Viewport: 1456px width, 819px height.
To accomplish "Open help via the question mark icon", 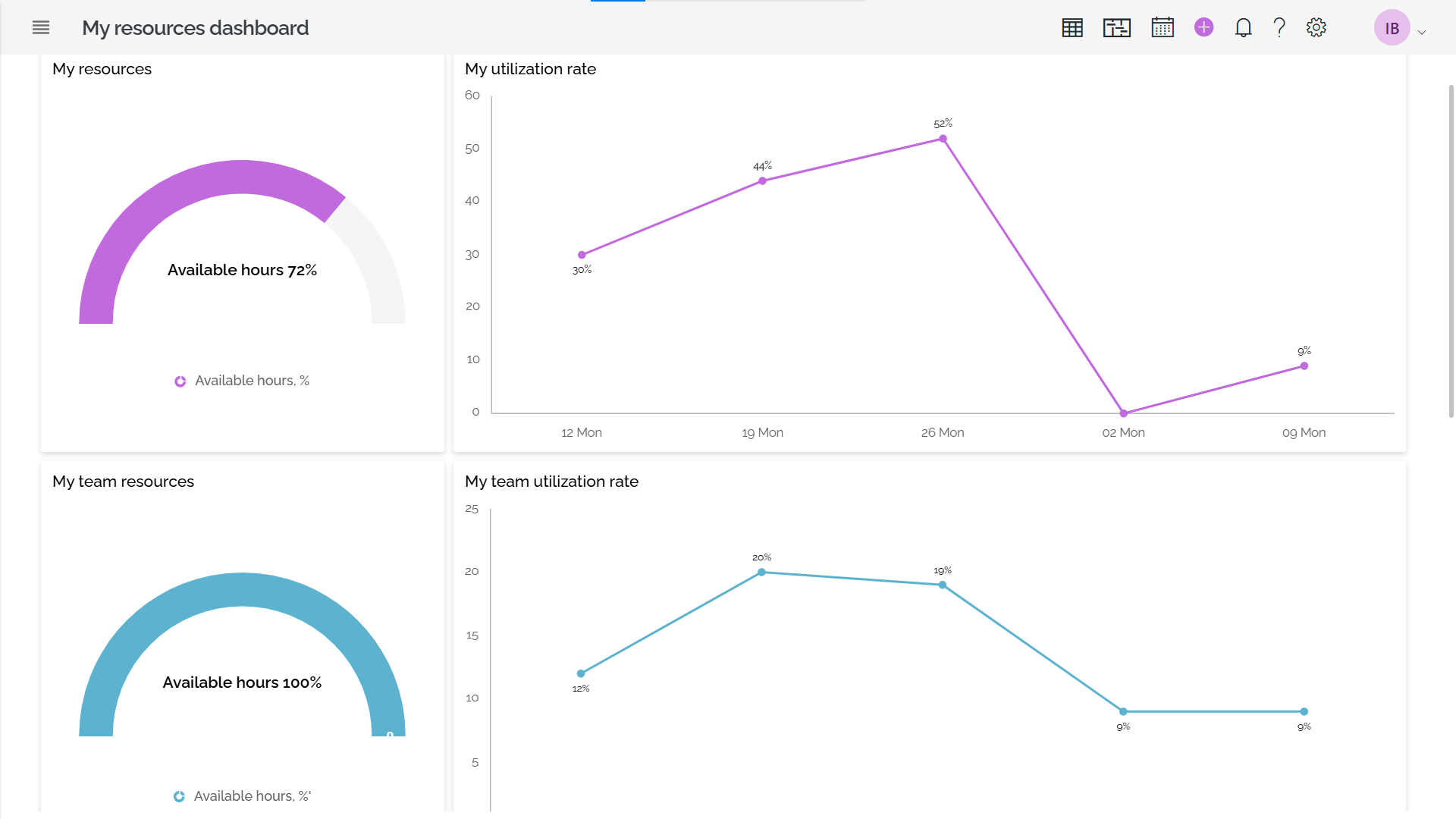I will 1279,27.
